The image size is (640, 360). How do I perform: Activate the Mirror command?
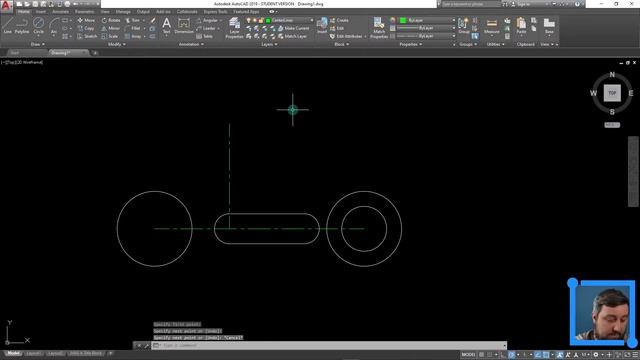tap(111, 28)
